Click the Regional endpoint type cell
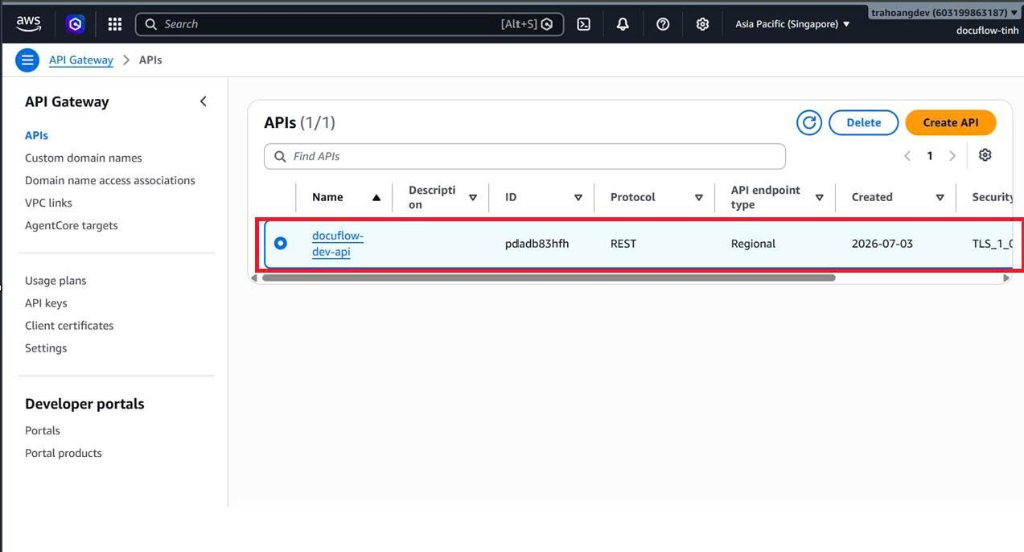Screen dimensions: 1024x552 [753, 244]
